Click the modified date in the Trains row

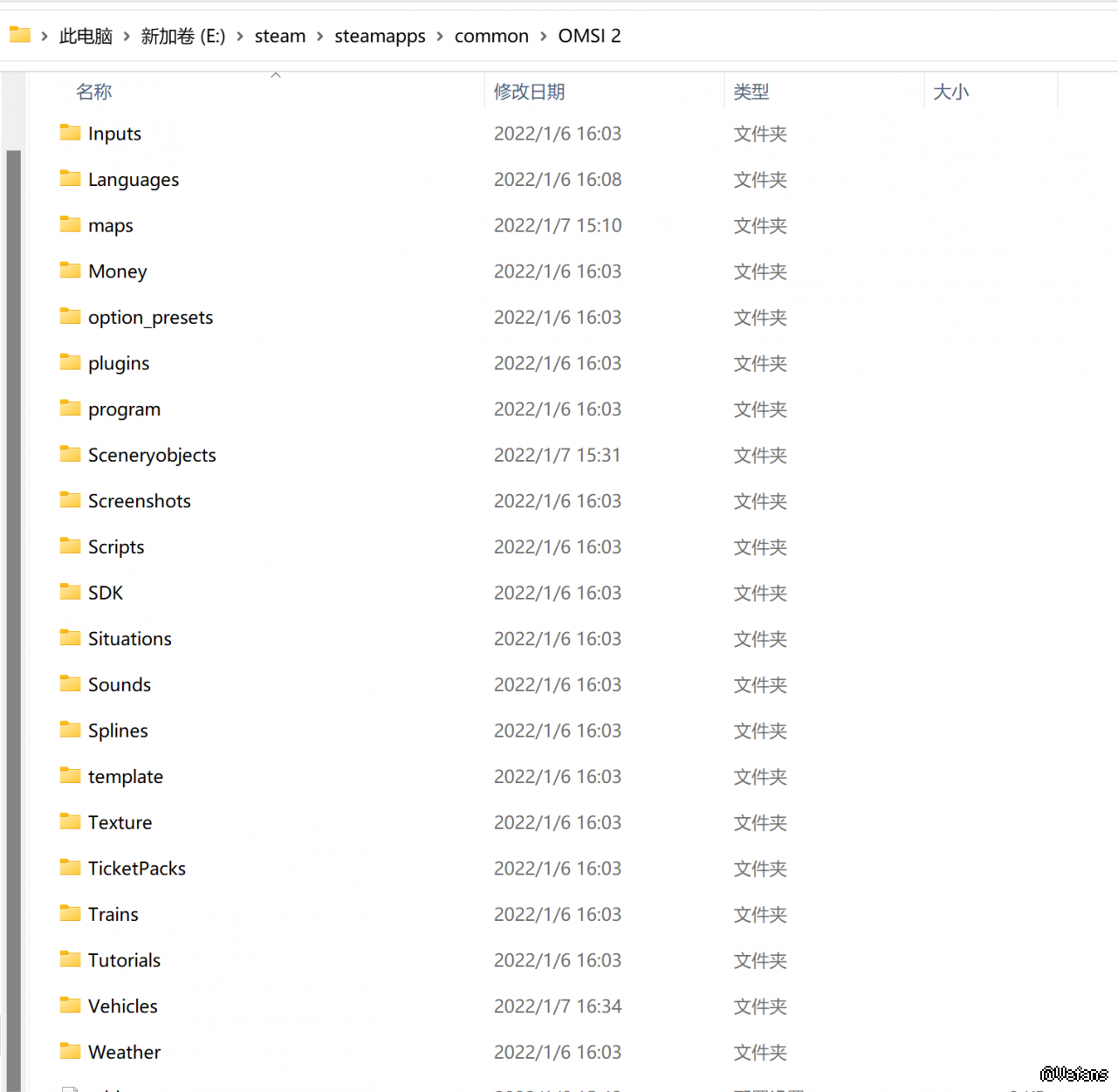coord(558,914)
